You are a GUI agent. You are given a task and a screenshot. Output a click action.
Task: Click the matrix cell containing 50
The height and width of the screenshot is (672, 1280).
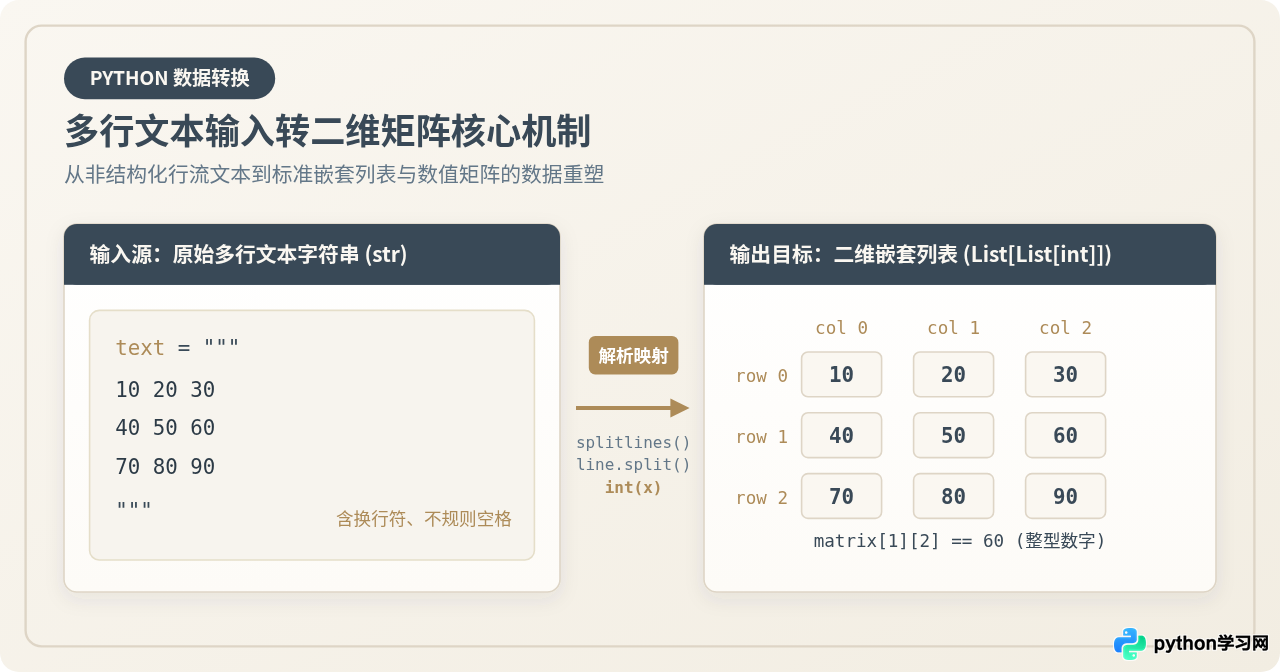953,435
